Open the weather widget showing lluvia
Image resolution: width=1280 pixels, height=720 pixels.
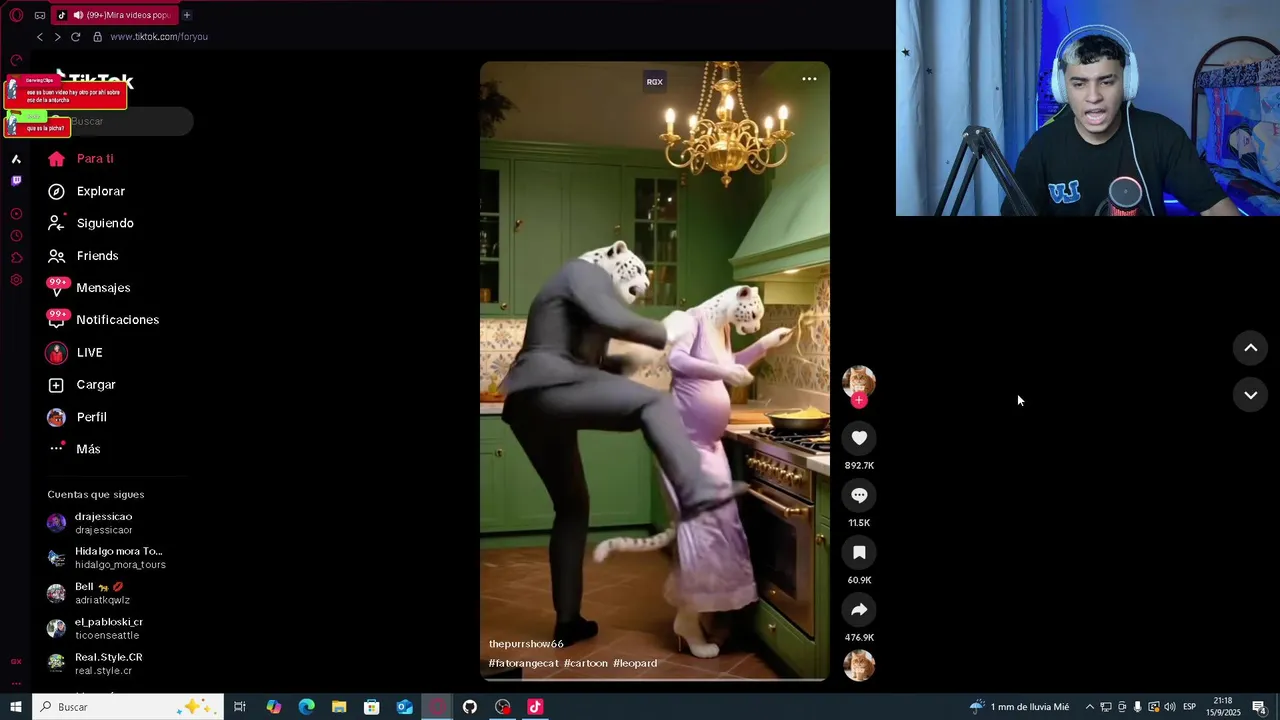pos(1019,707)
